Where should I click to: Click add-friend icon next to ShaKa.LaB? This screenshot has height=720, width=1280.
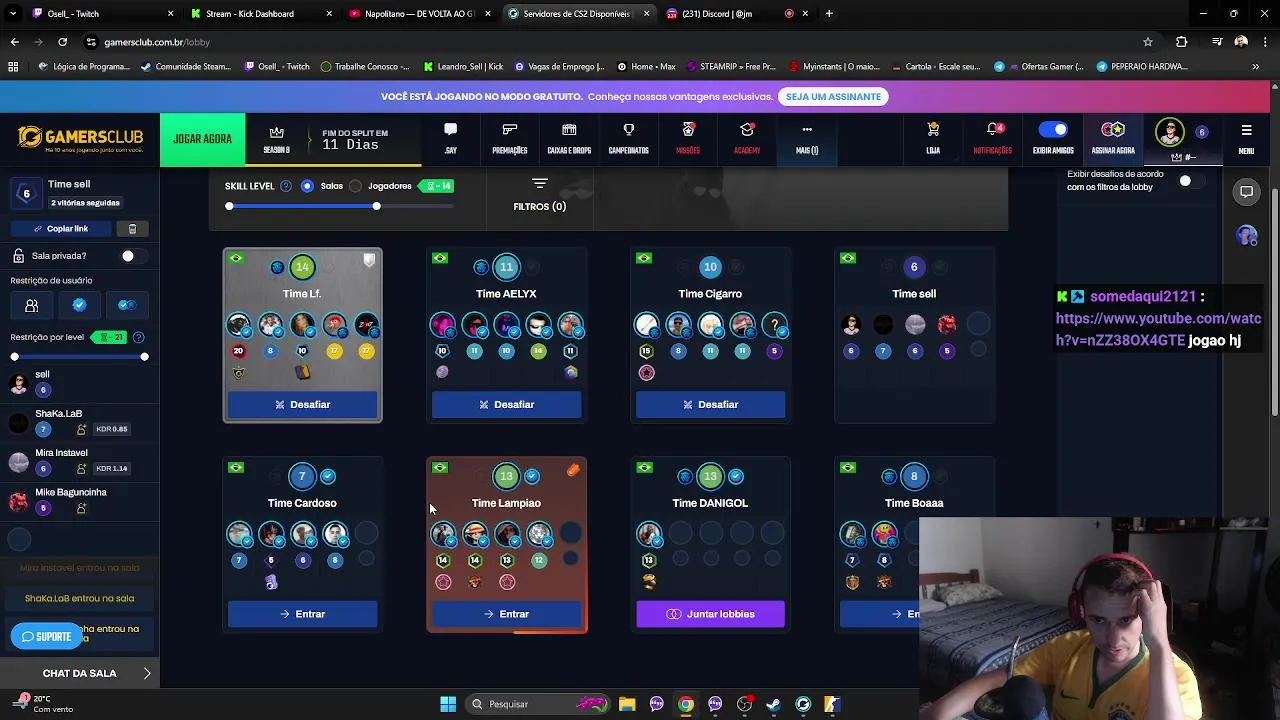pos(81,429)
